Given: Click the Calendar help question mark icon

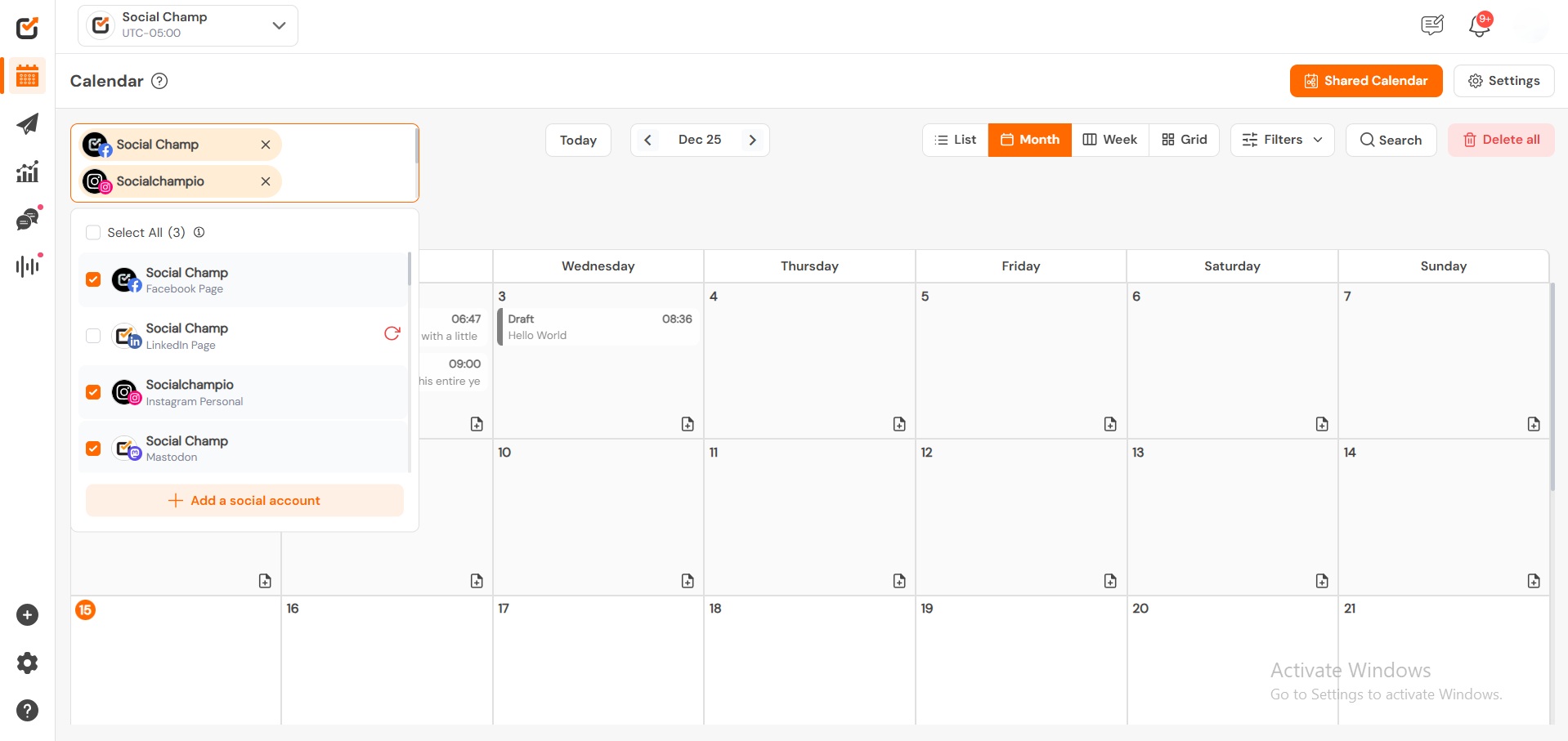Looking at the screenshot, I should click(160, 81).
